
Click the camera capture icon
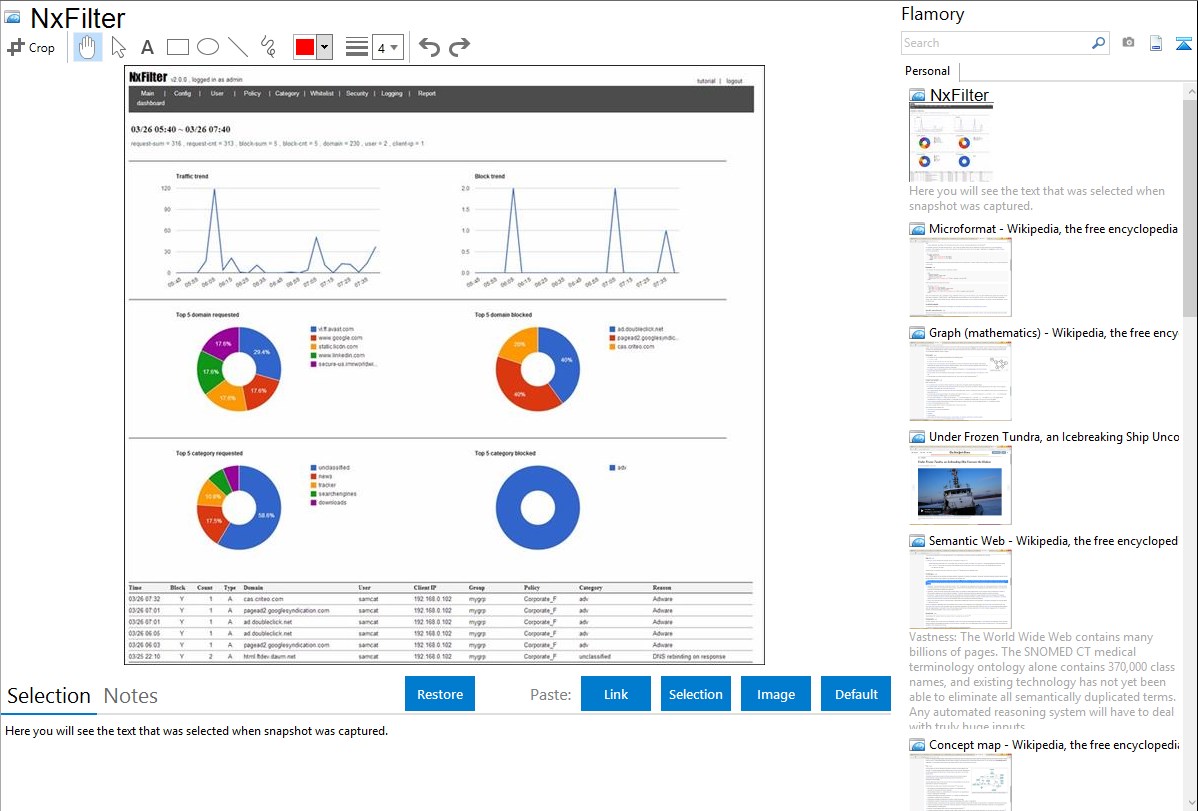click(1128, 43)
